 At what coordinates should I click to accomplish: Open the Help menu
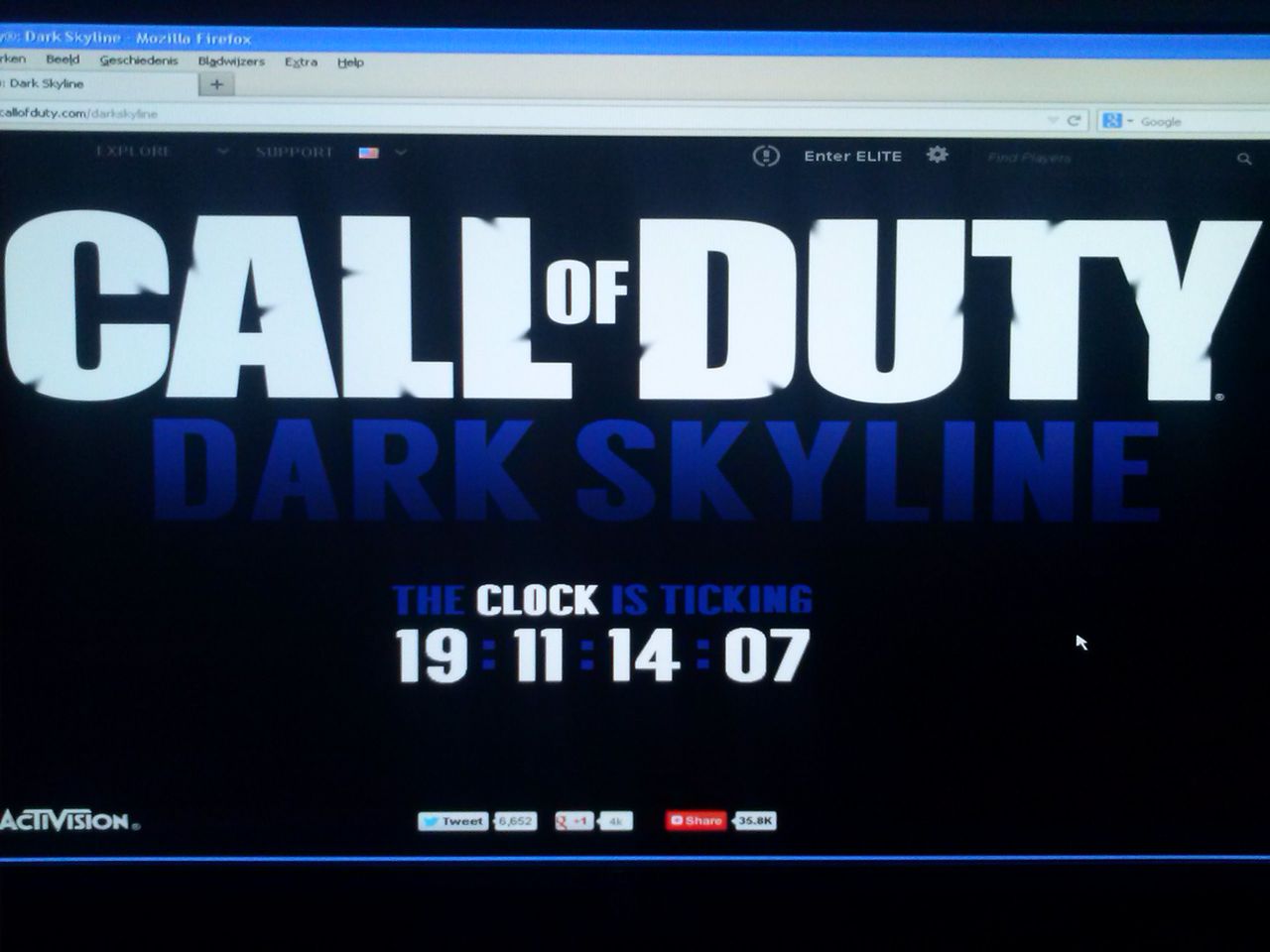[x=350, y=62]
